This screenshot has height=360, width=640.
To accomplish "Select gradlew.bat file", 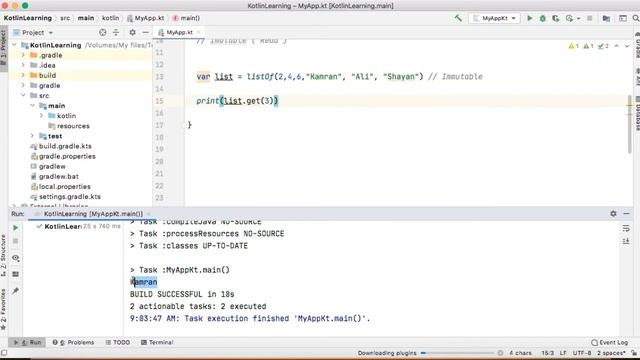I will click(58, 176).
